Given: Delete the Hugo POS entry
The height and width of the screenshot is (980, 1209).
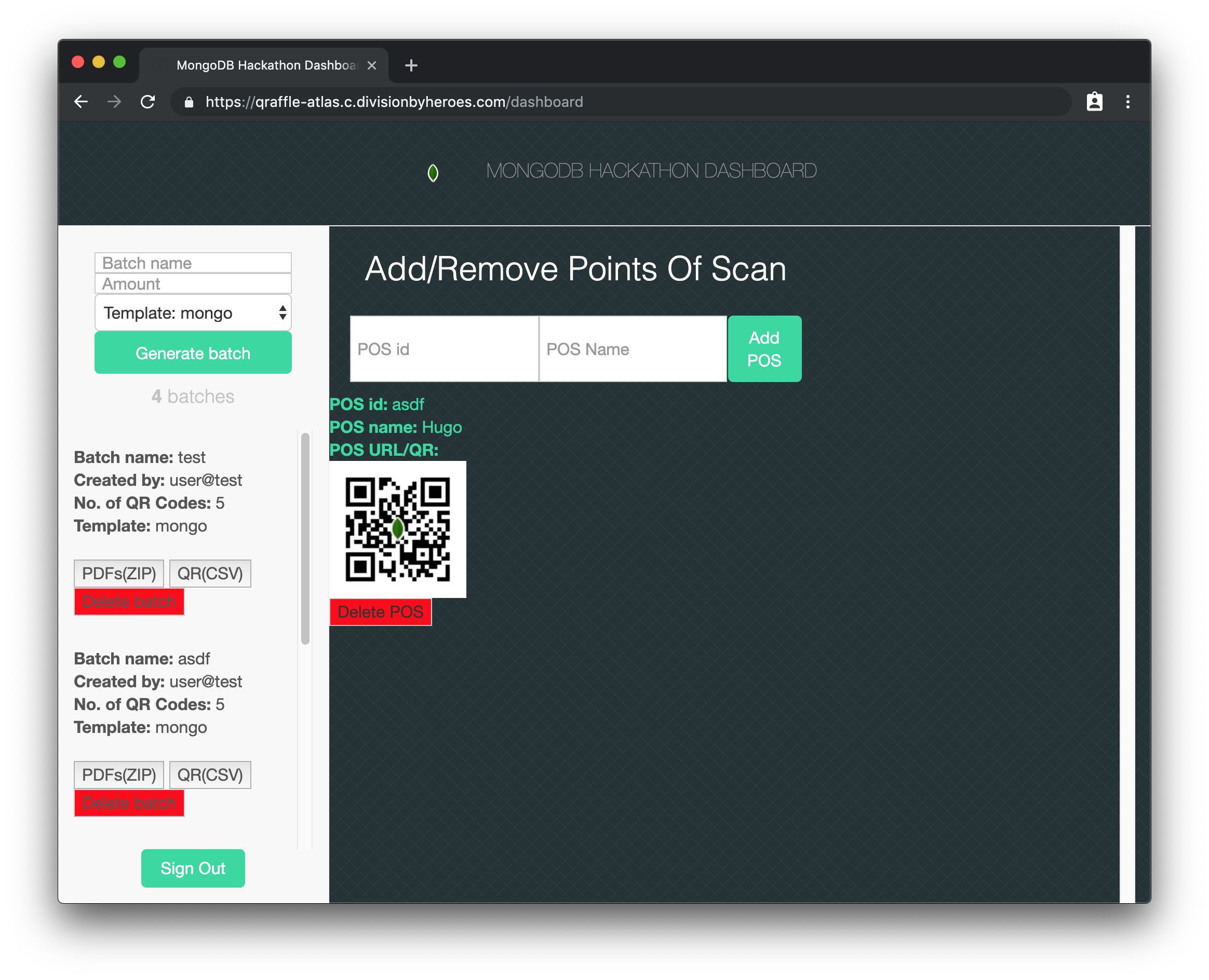Looking at the screenshot, I should (x=380, y=612).
